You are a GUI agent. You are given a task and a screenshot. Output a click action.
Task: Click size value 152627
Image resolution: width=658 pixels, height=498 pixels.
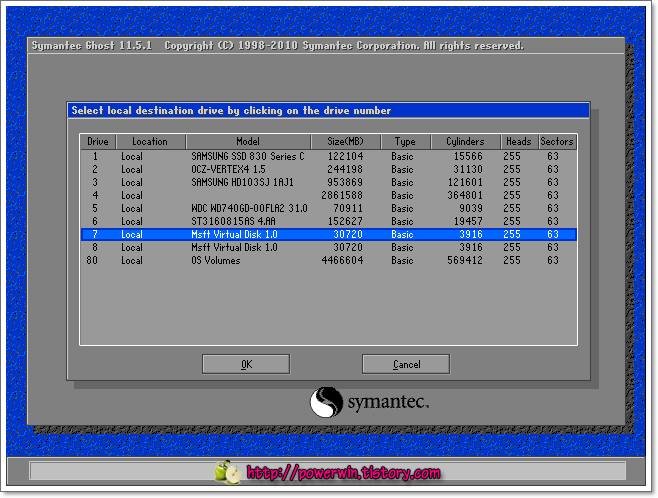click(345, 222)
